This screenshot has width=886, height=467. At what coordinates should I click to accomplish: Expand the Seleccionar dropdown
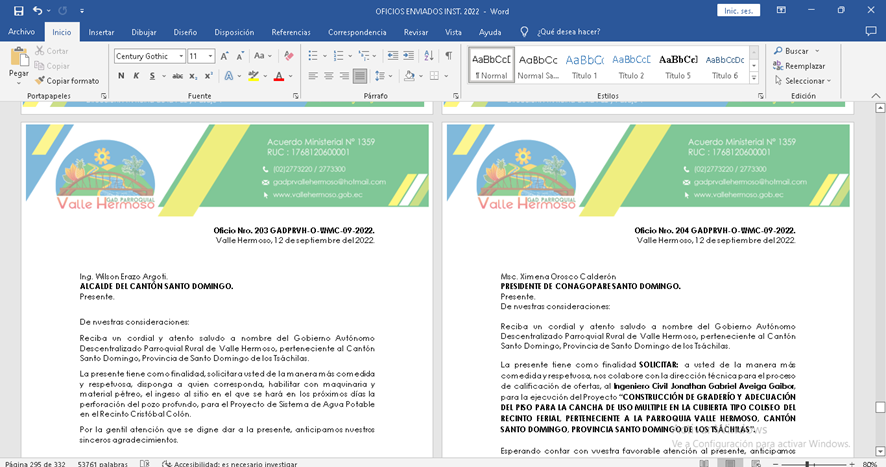click(804, 81)
